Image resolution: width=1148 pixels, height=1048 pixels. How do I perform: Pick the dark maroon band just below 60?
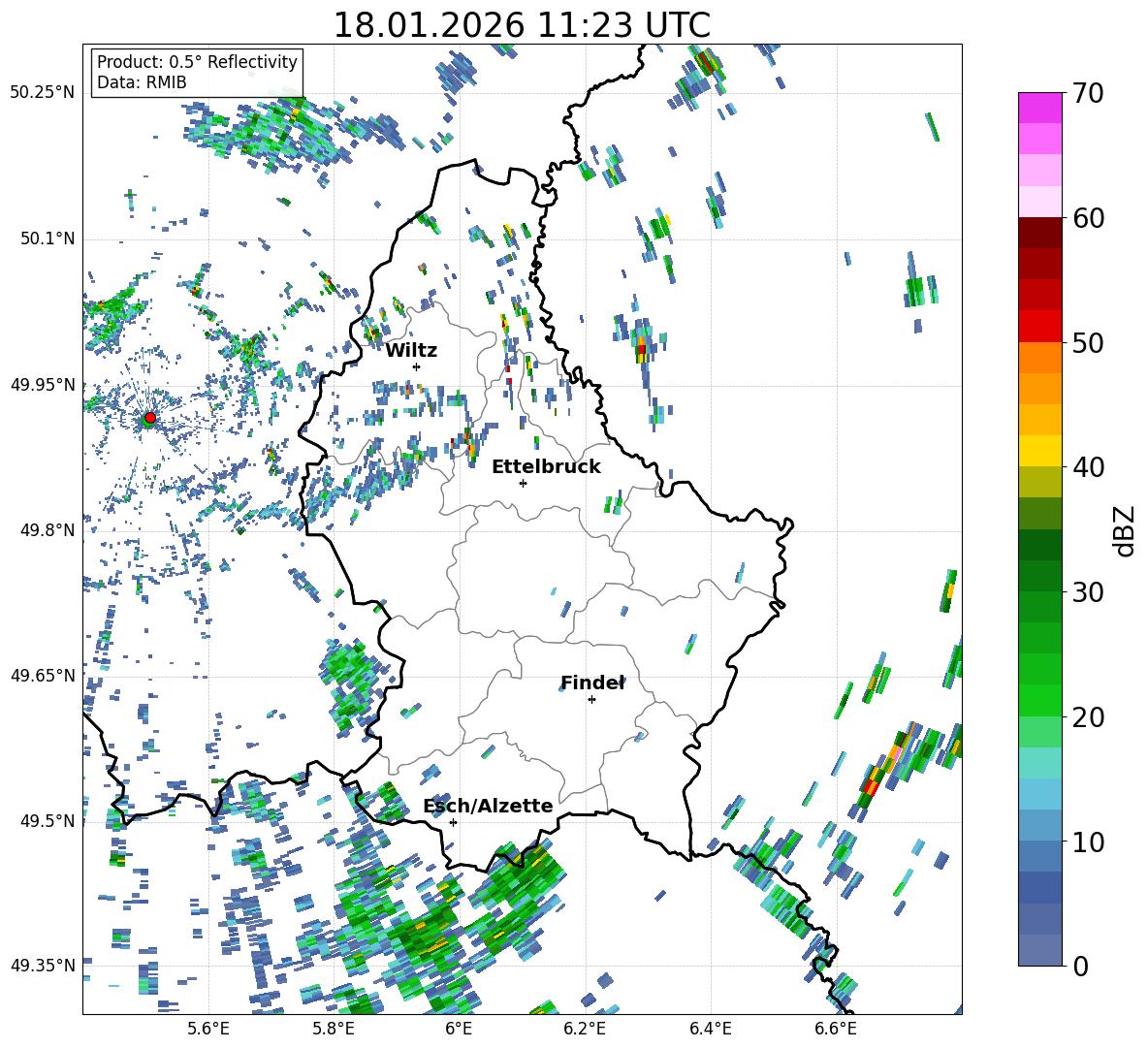click(1039, 234)
